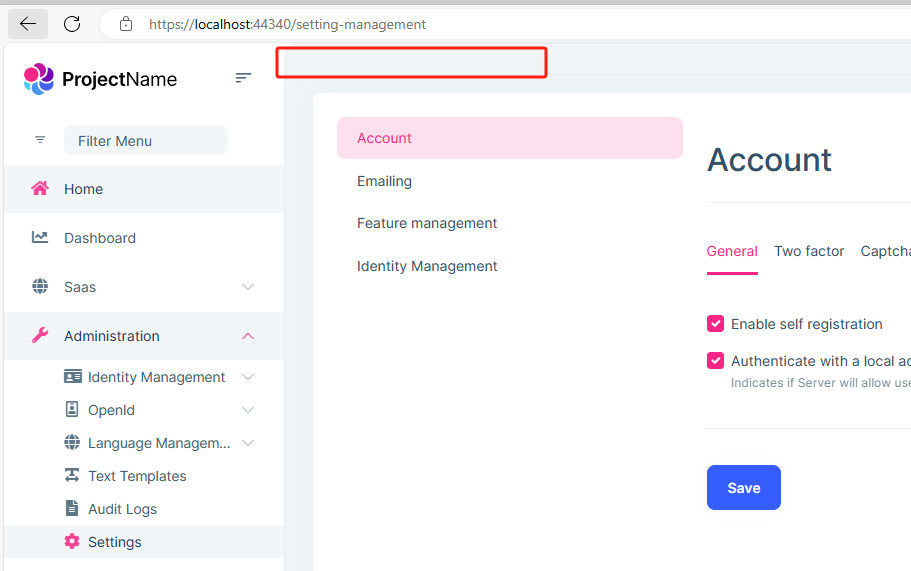This screenshot has width=911, height=571.
Task: Click the Filter Menu search field
Action: click(x=146, y=141)
